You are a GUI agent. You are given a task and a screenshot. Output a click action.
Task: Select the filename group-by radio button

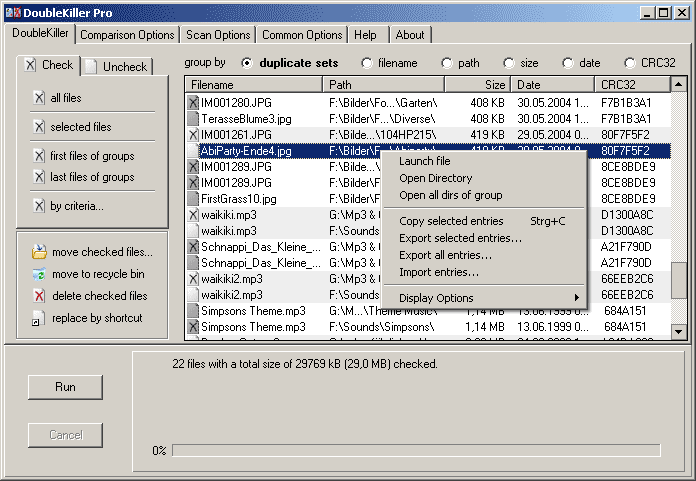367,63
